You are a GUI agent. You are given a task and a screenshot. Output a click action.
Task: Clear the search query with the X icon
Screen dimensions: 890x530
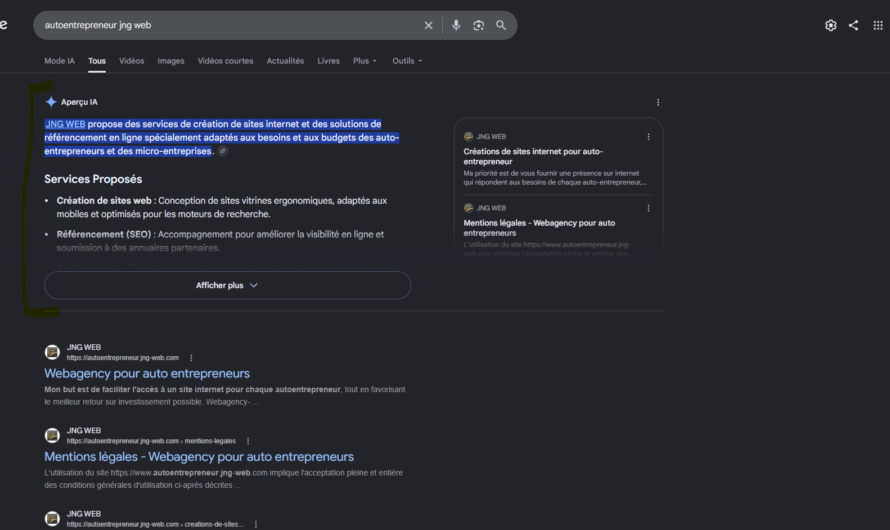pos(429,25)
